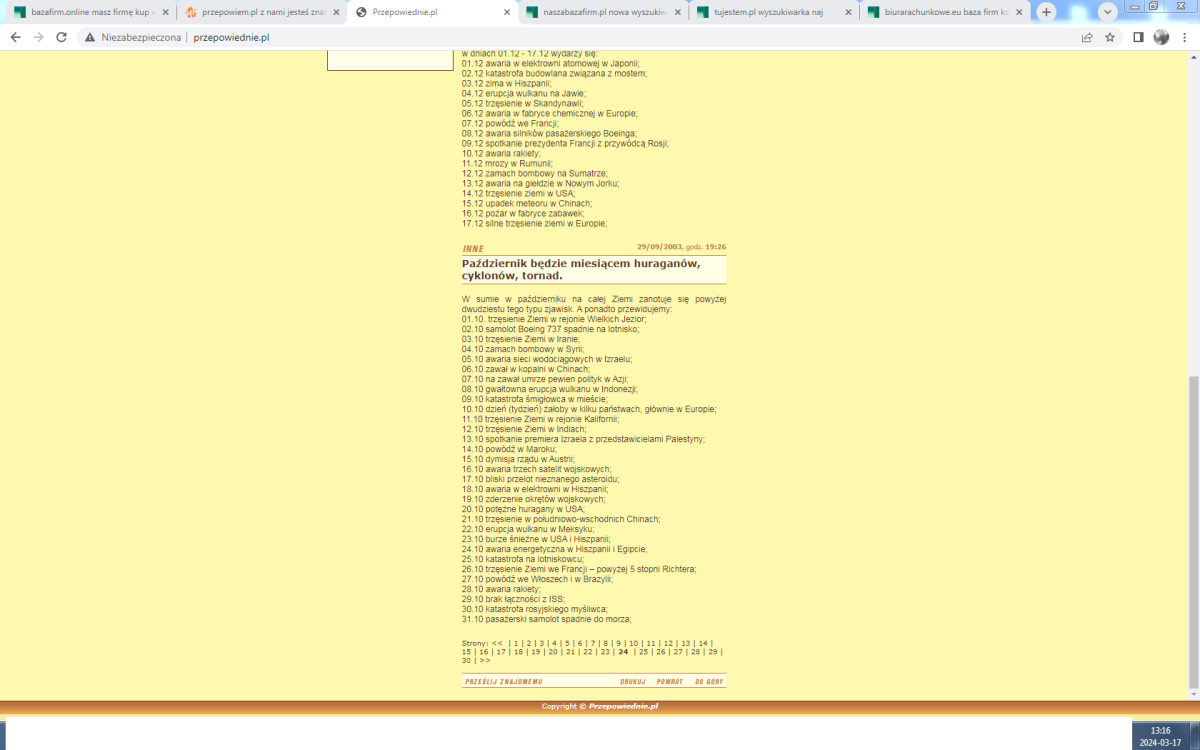The width and height of the screenshot is (1200, 750).
Task: Click the DO GÓRY link
Action: [x=708, y=681]
